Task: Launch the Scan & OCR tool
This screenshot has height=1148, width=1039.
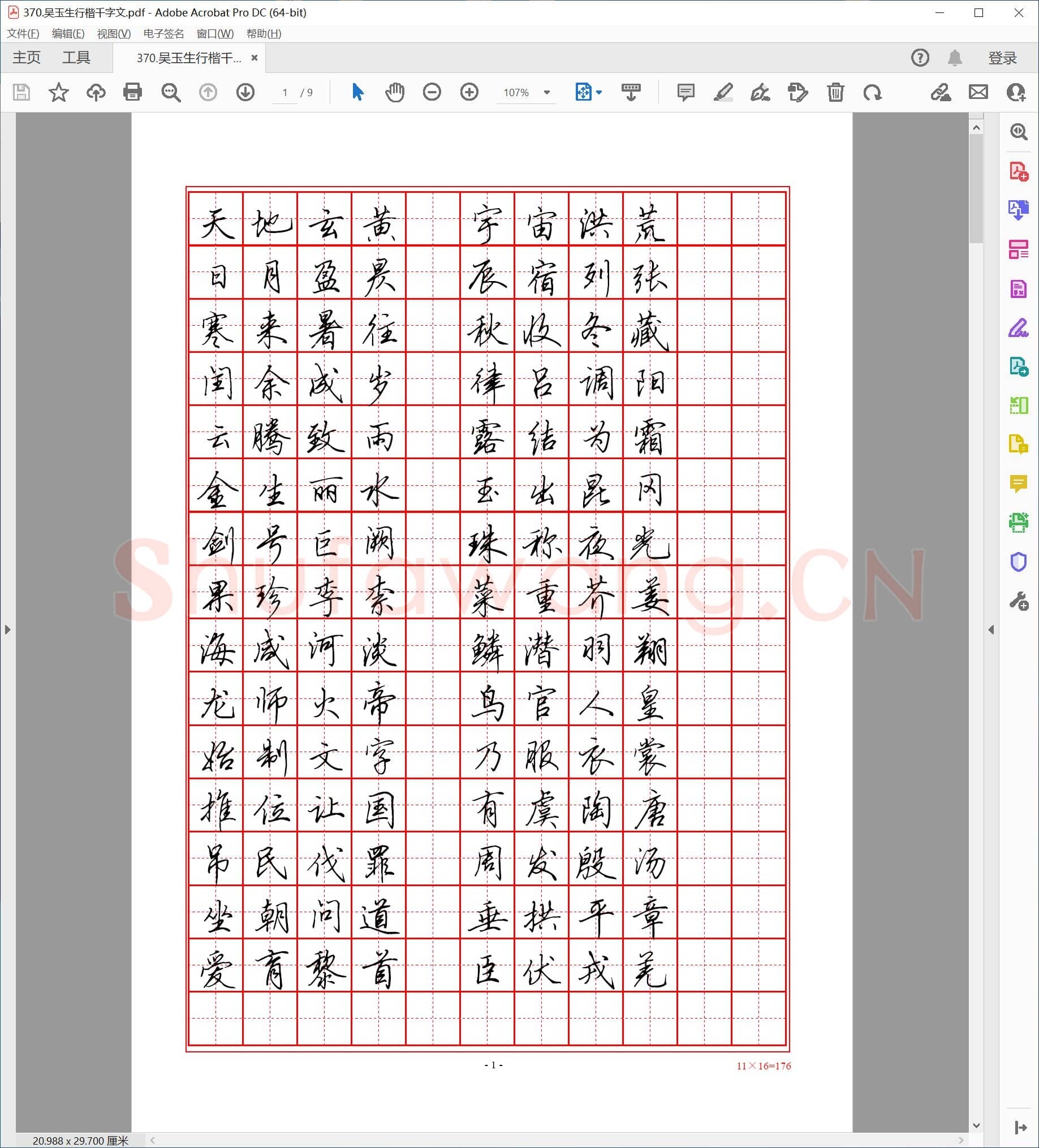Action: click(x=1020, y=521)
